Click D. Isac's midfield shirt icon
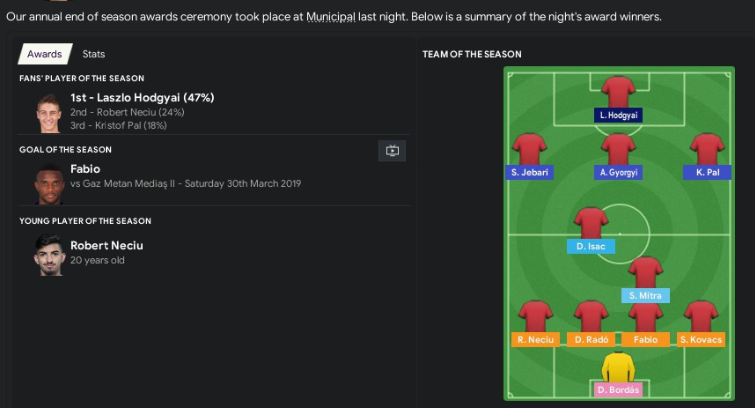Image resolution: width=755 pixels, height=408 pixels. (591, 223)
